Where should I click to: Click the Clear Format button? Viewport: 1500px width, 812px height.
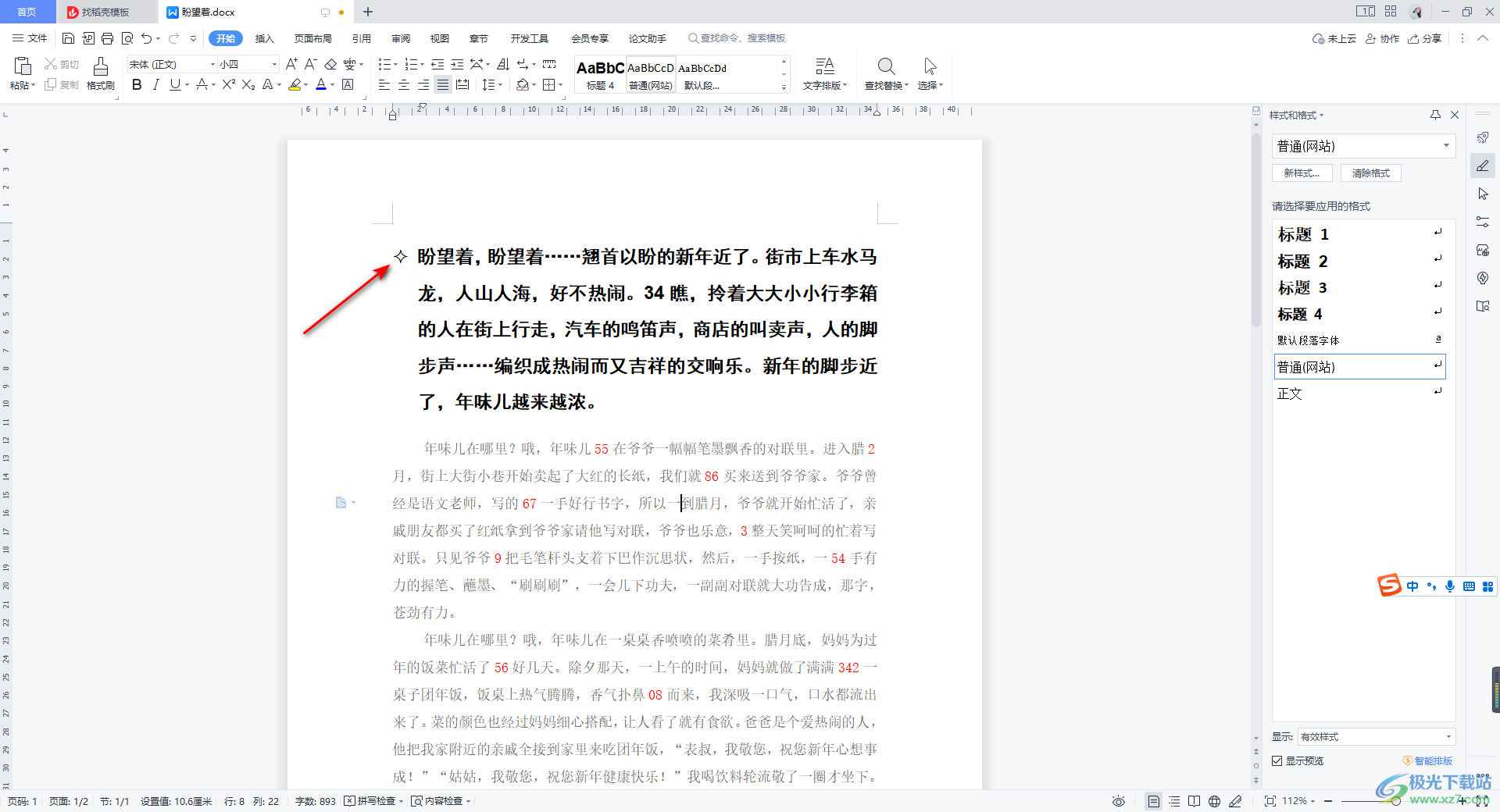pos(1371,173)
